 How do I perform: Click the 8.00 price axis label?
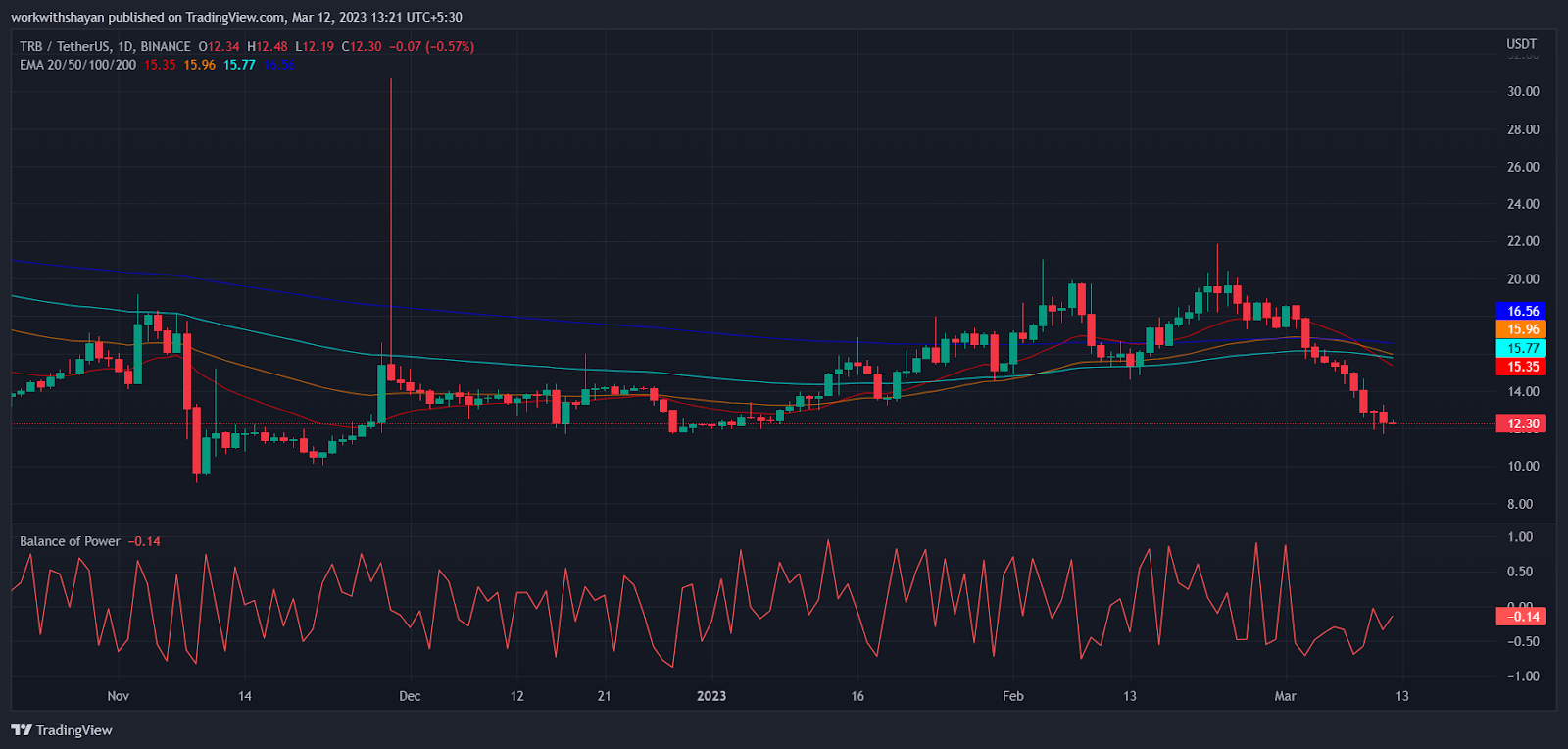(1520, 504)
